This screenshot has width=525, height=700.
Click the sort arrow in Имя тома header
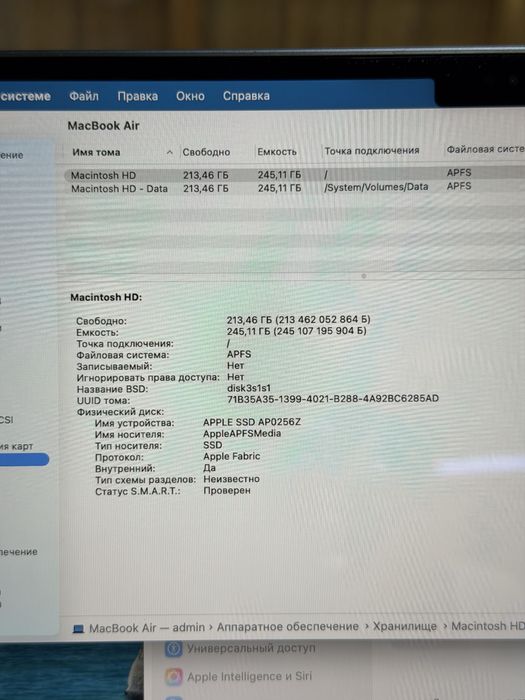pos(170,153)
